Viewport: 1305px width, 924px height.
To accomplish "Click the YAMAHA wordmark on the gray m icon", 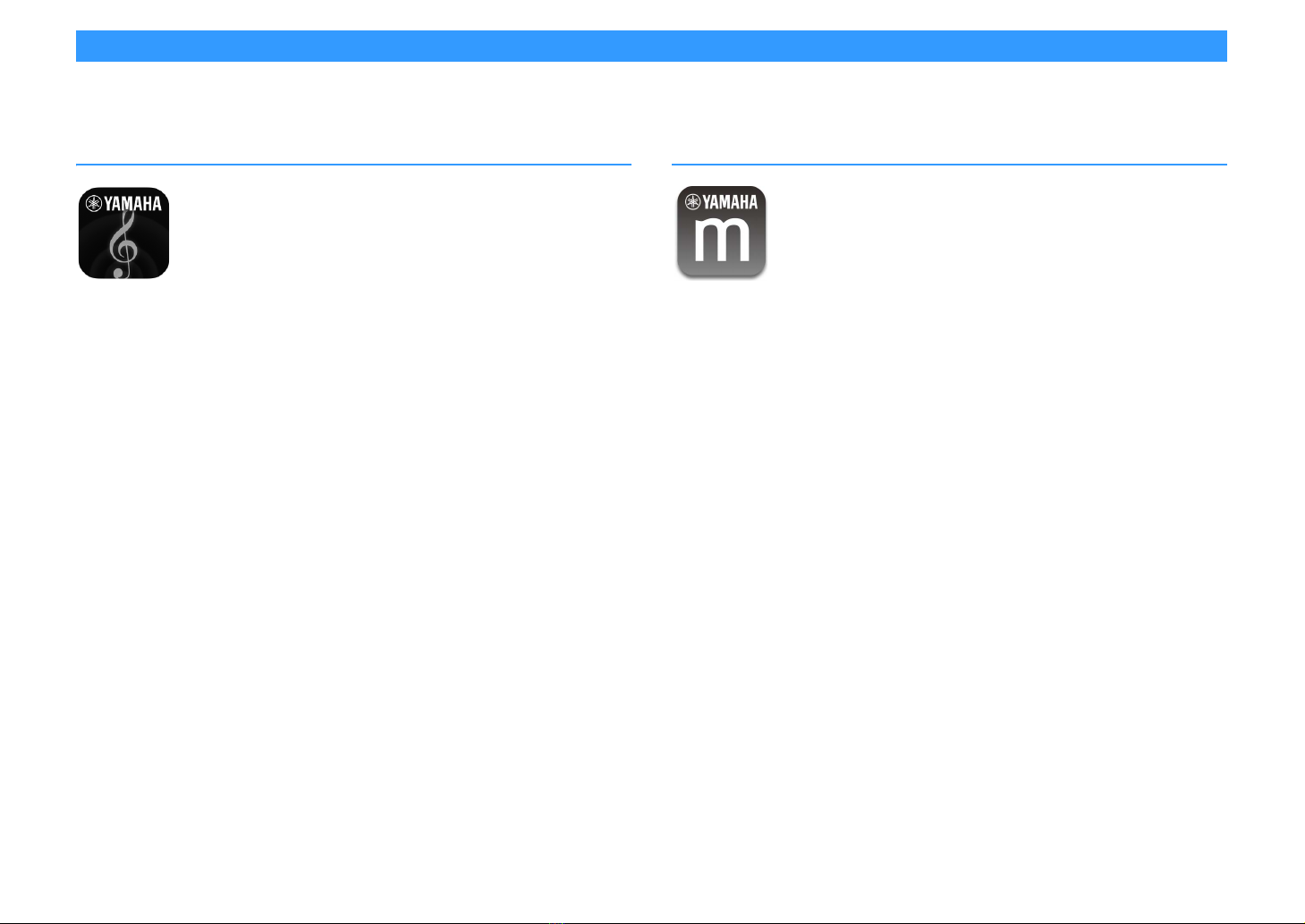I will 730,203.
